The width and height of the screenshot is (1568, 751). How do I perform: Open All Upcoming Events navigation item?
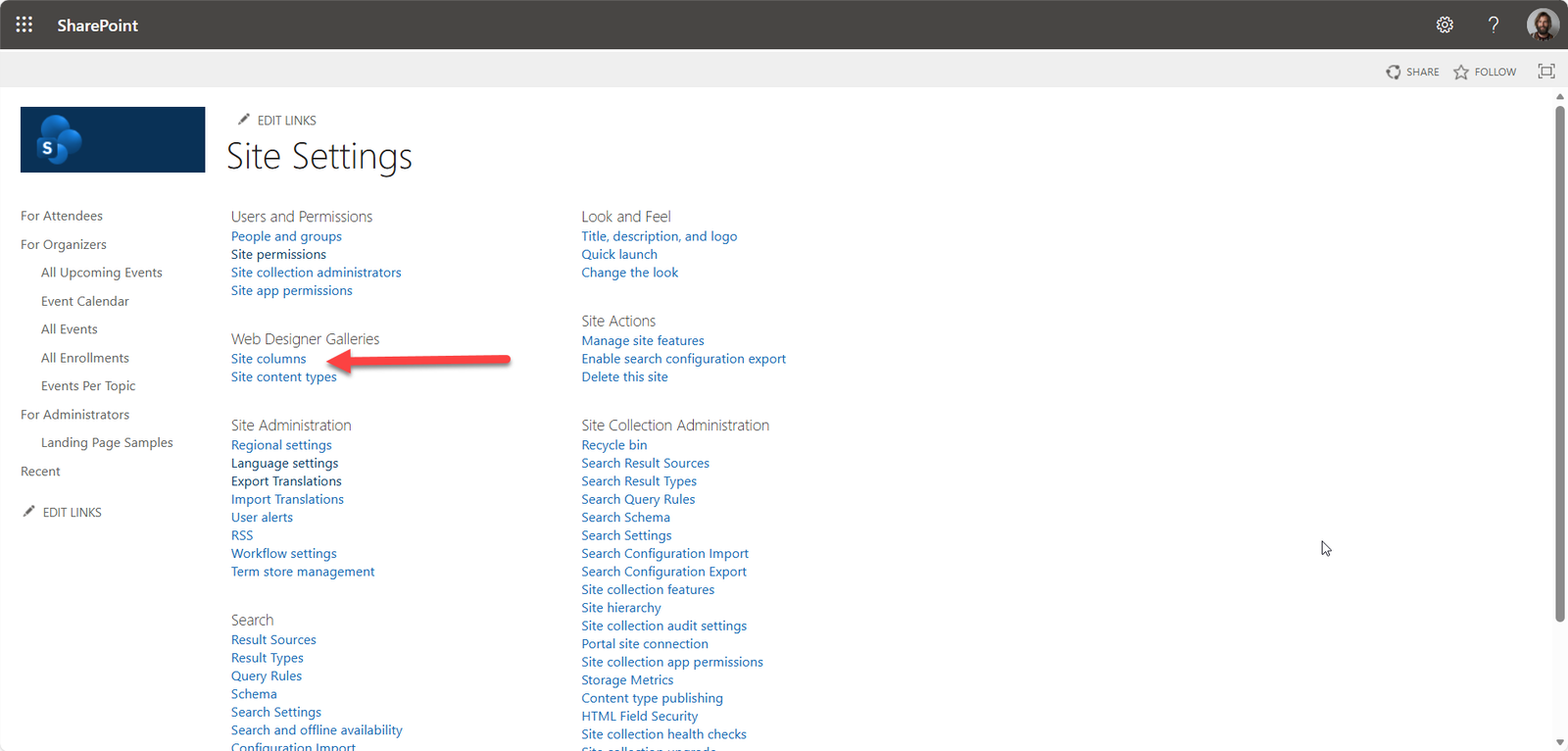tap(101, 273)
